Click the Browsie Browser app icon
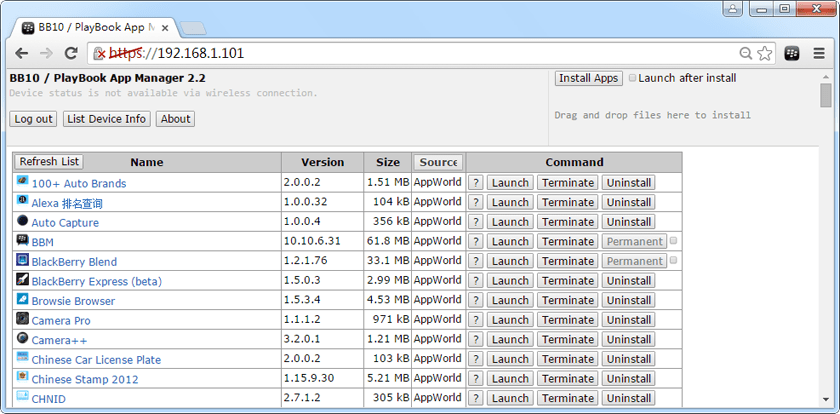840x414 pixels. (x=22, y=298)
